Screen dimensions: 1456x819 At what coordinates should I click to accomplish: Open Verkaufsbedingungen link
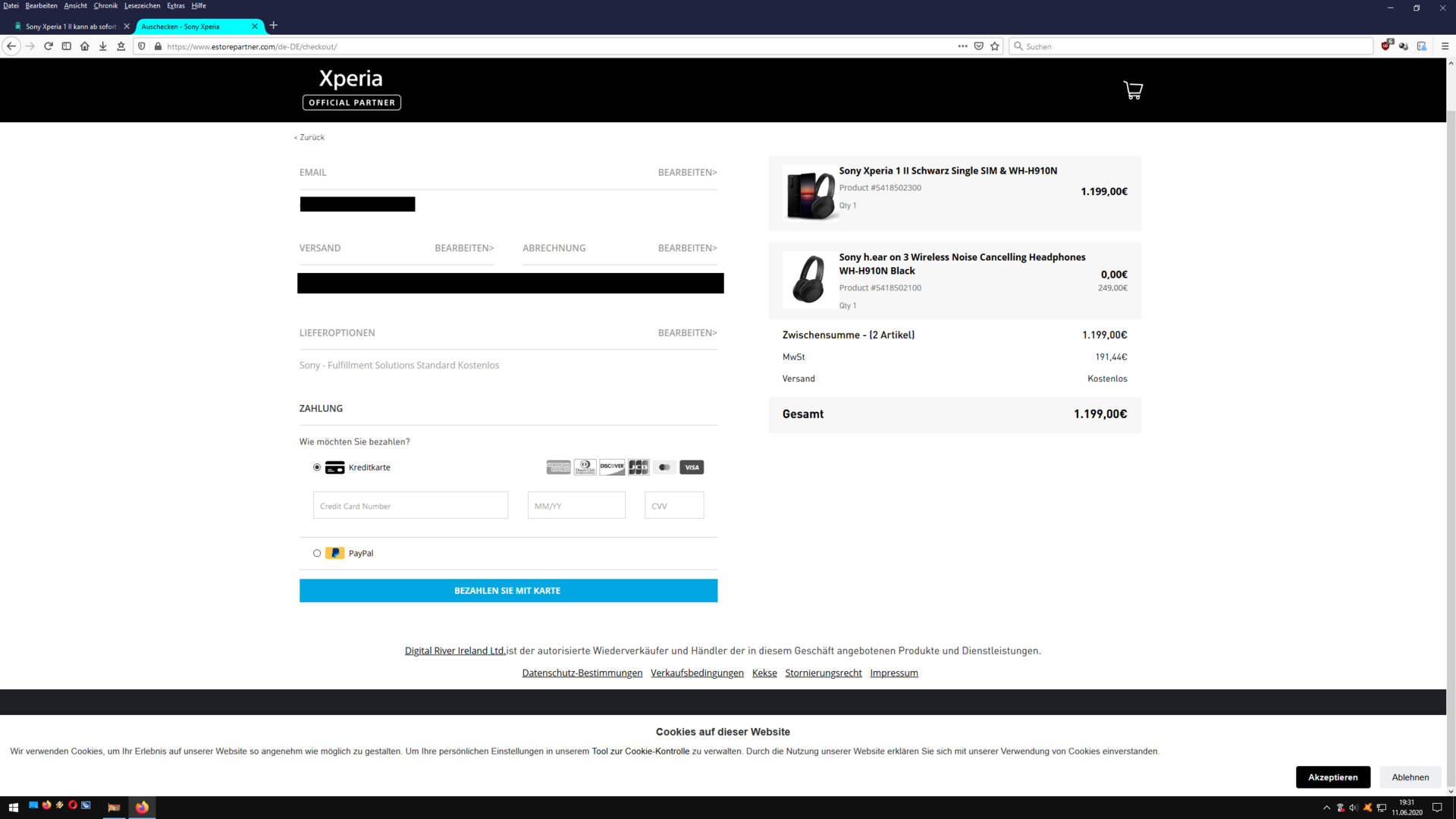point(697,673)
